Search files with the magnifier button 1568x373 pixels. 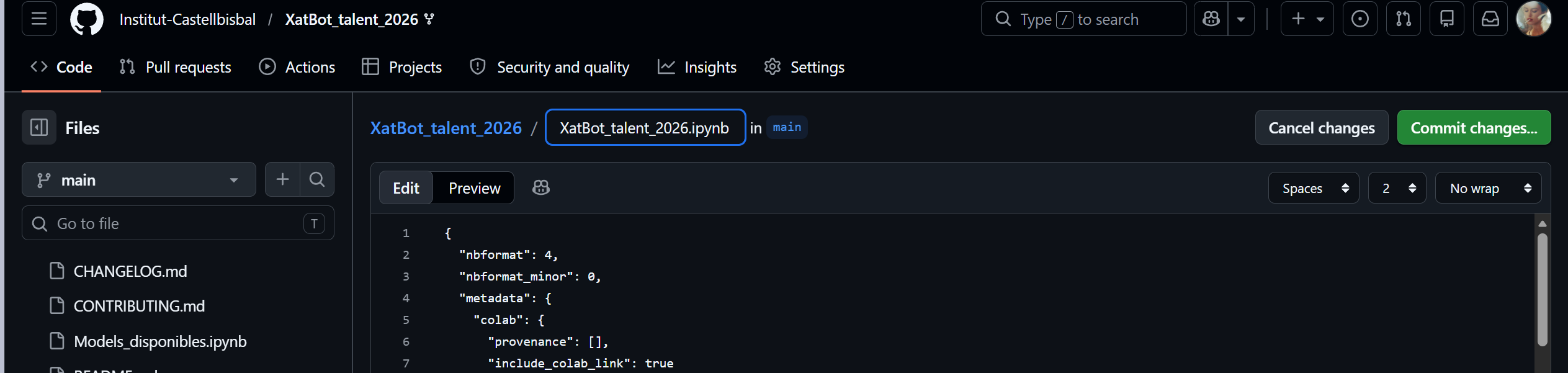pyautogui.click(x=317, y=179)
